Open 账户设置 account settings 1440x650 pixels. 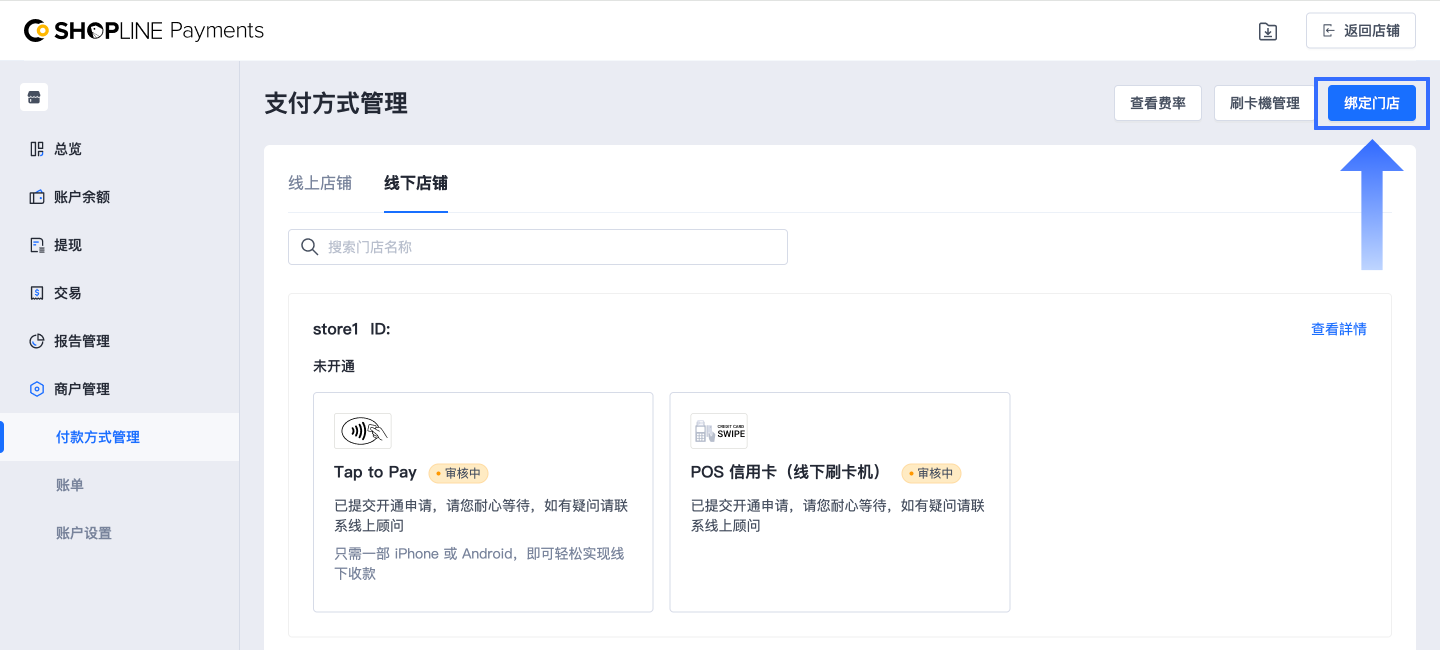(x=84, y=533)
